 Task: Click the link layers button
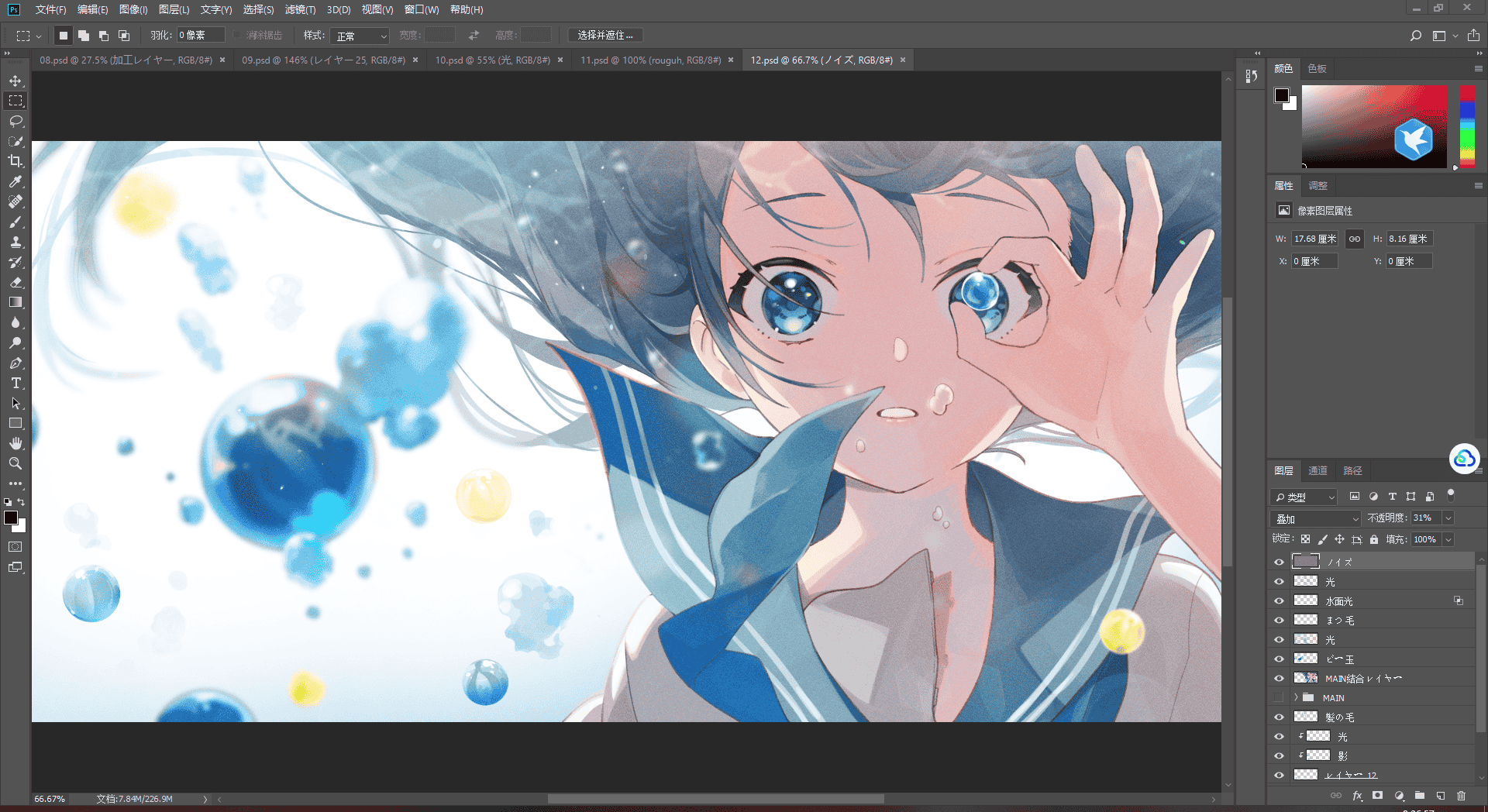click(x=1335, y=796)
